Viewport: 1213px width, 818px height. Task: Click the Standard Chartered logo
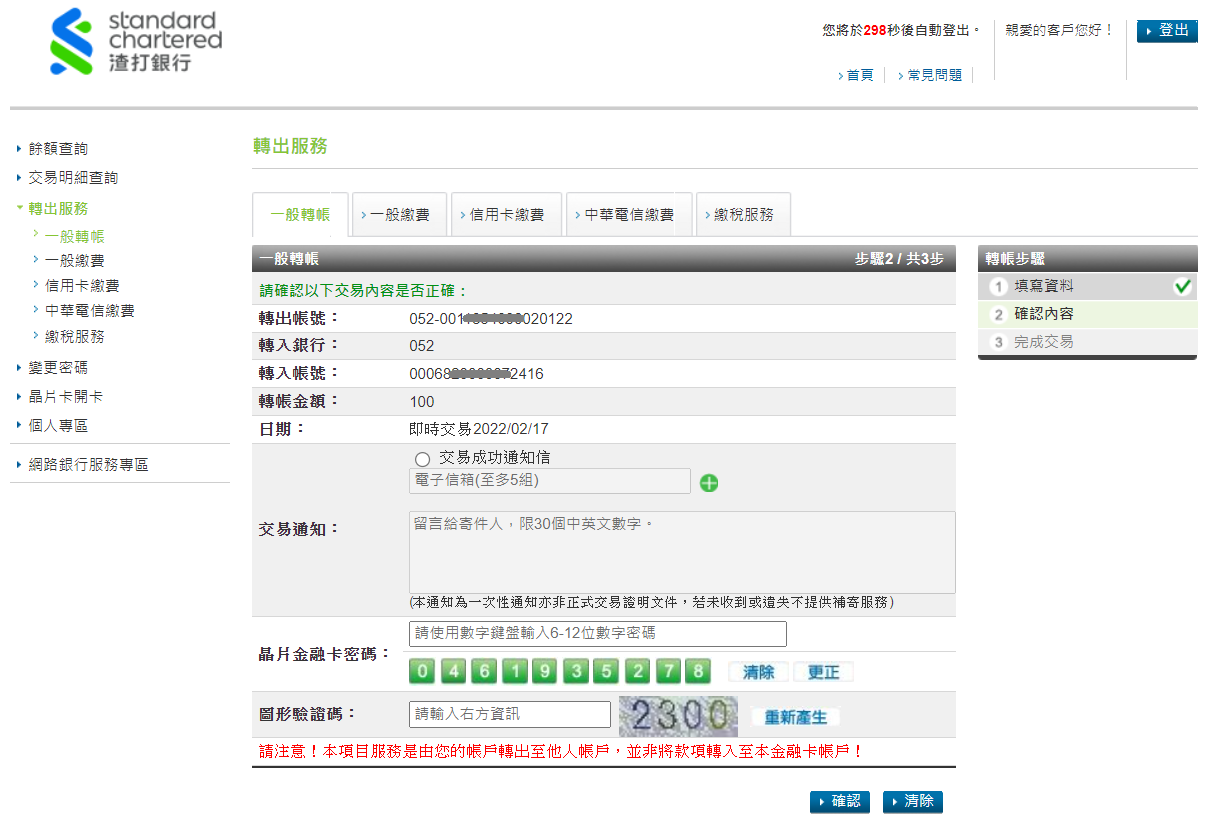click(x=136, y=42)
